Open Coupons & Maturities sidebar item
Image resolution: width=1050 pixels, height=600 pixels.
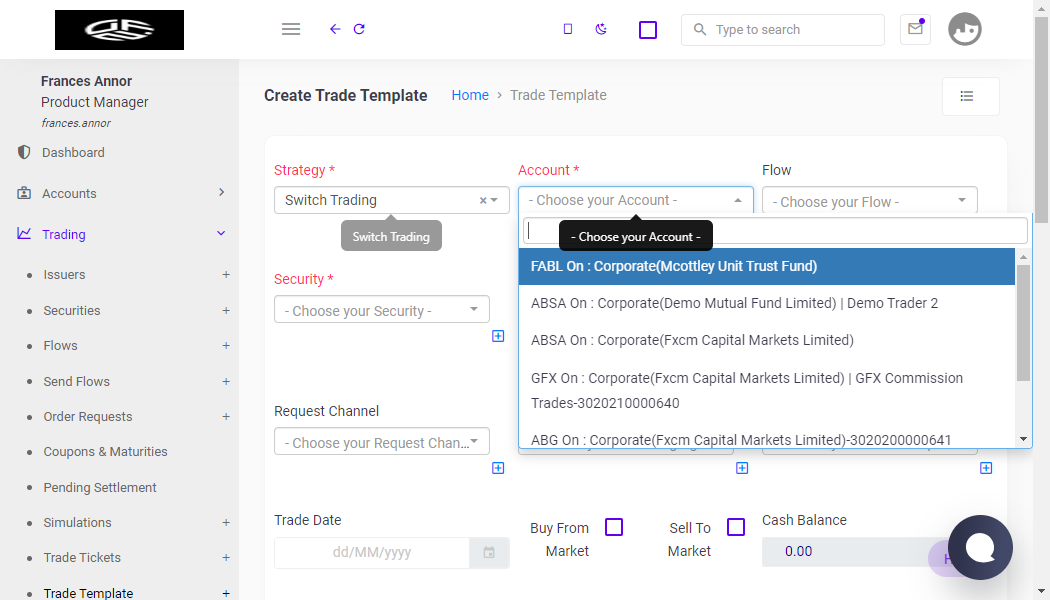tap(105, 452)
